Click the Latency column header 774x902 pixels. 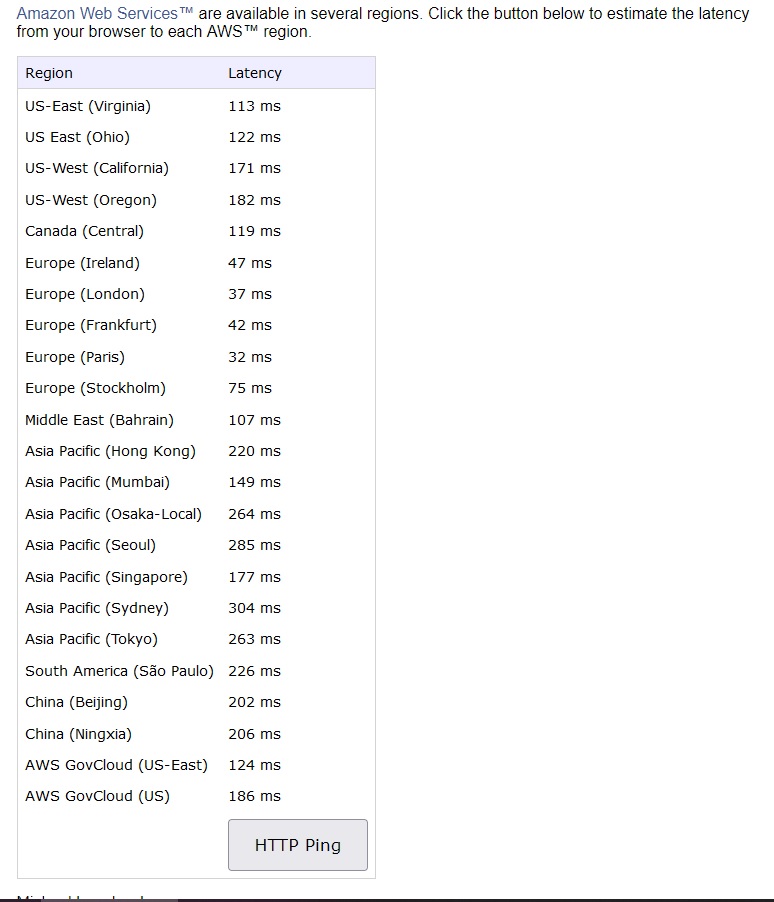pyautogui.click(x=254, y=73)
